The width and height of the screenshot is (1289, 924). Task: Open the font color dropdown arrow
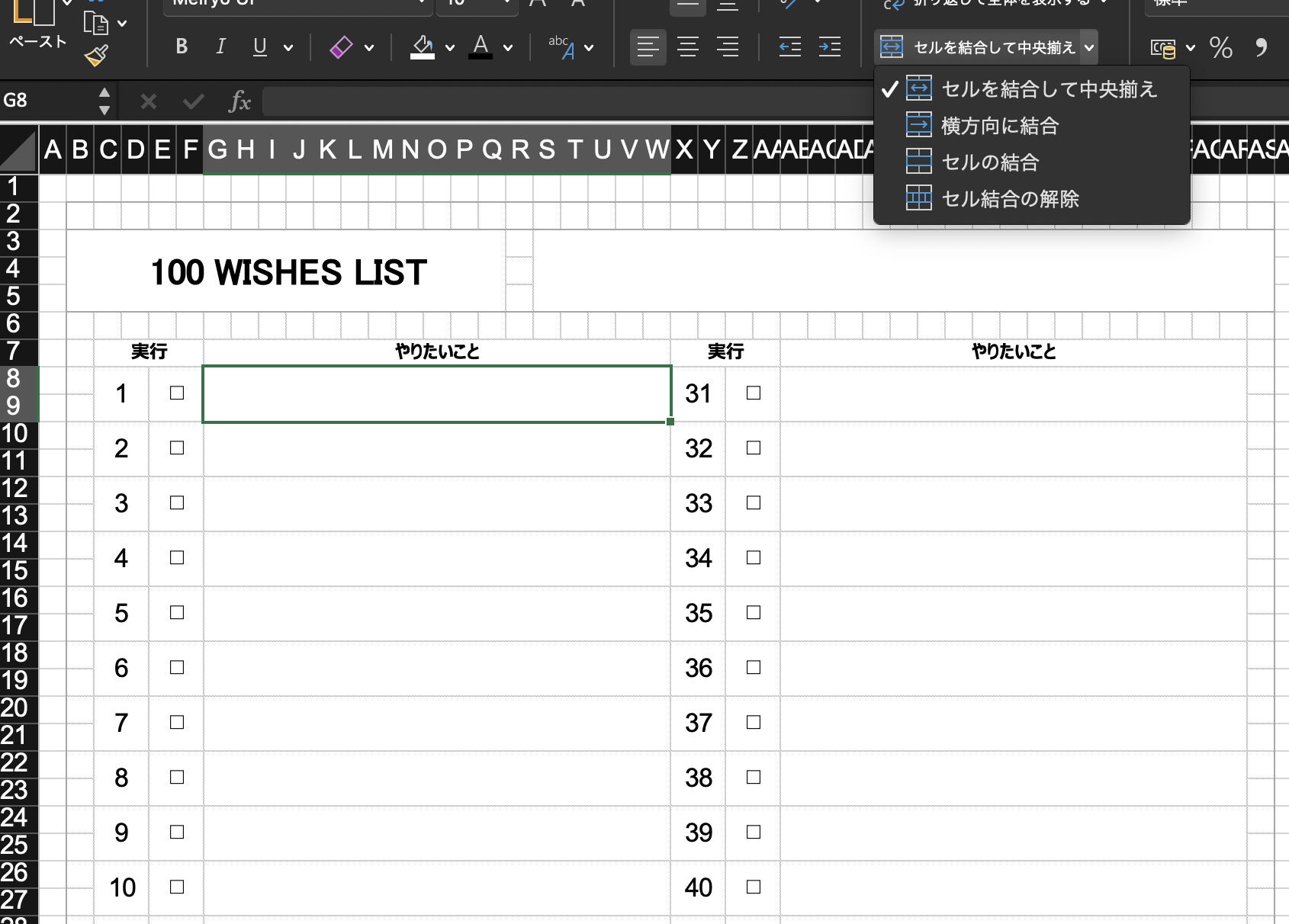point(508,48)
